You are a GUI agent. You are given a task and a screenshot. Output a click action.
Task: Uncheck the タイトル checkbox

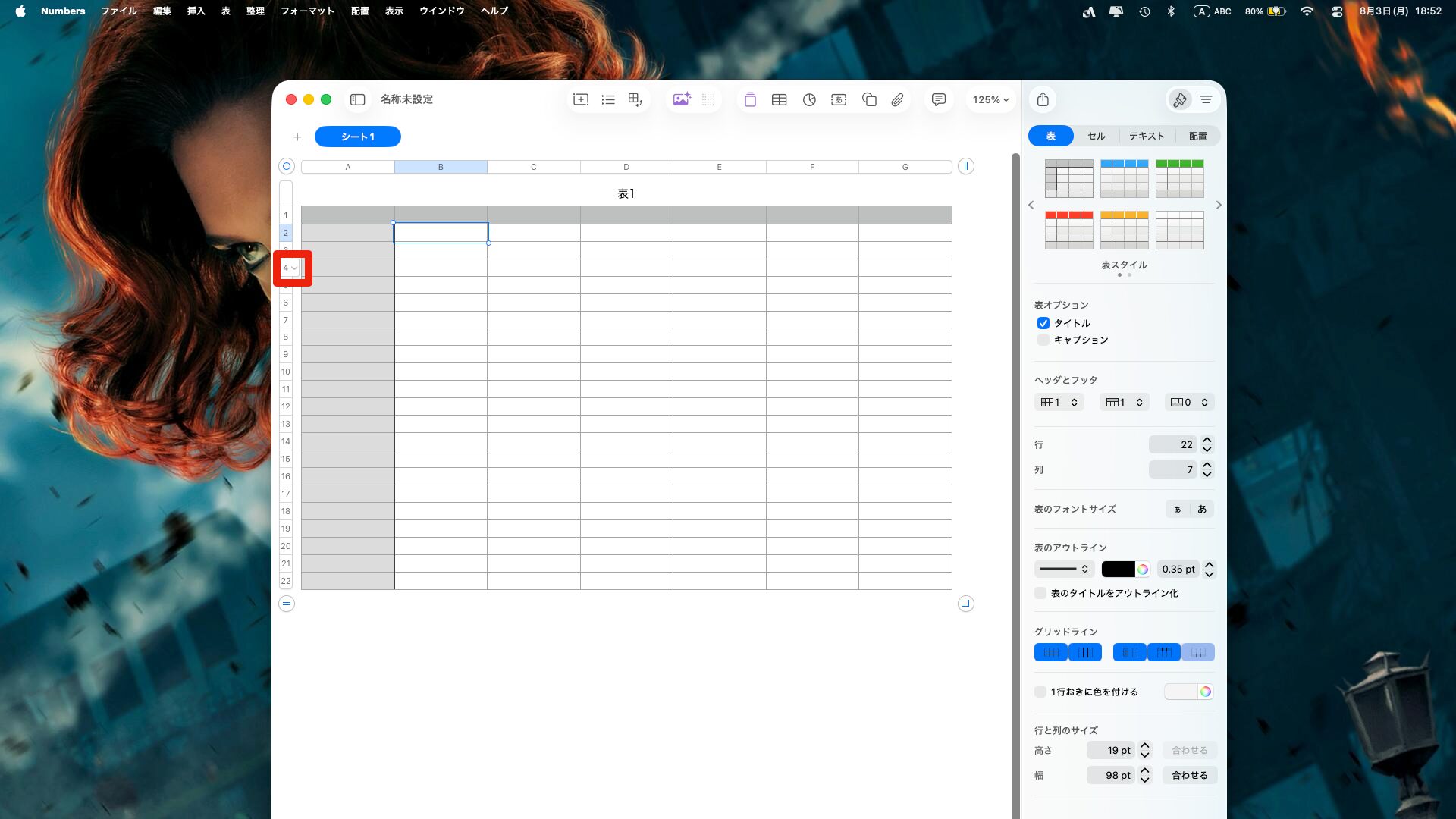(1043, 323)
